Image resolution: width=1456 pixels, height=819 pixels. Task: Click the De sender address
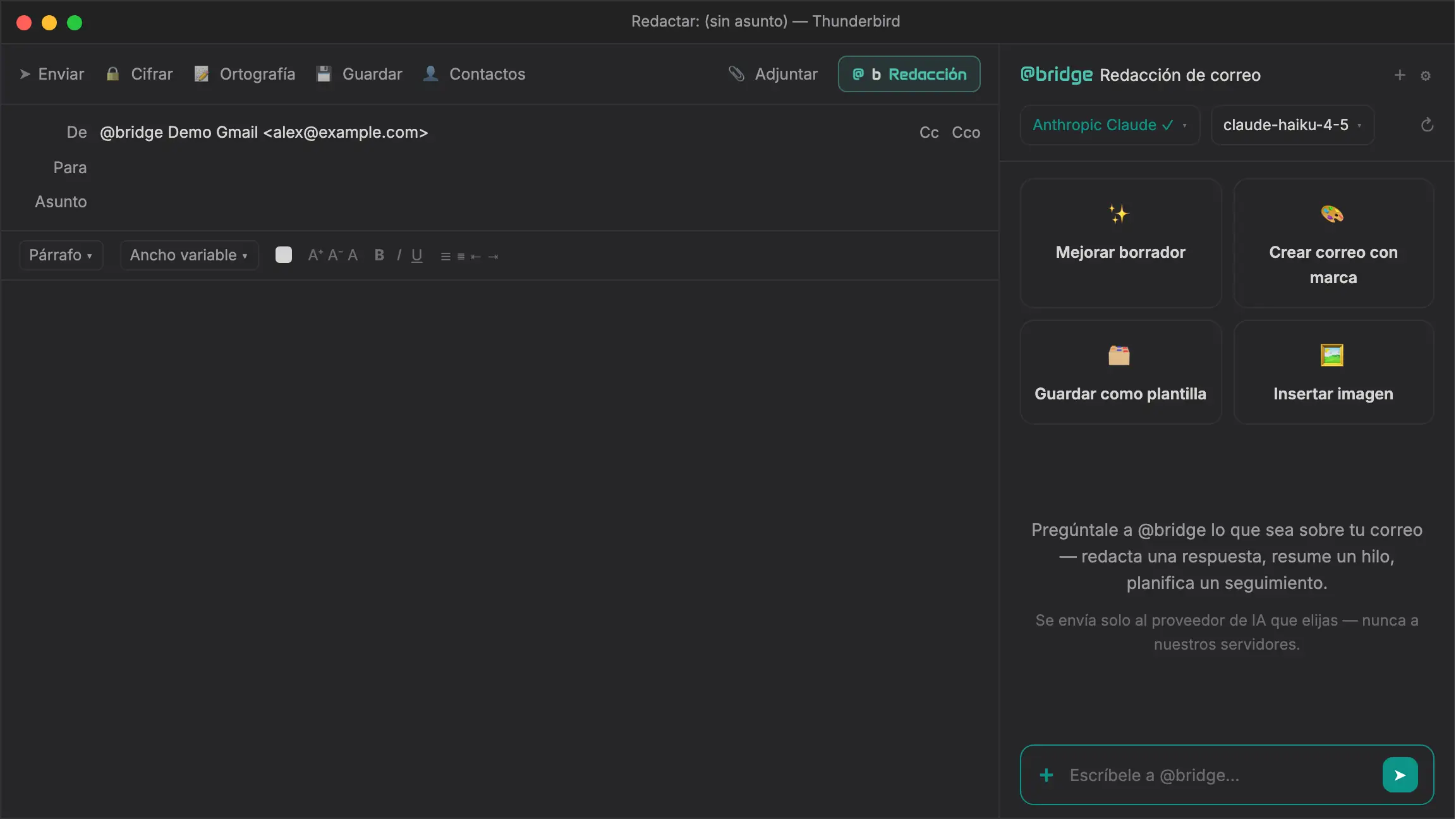(x=264, y=132)
